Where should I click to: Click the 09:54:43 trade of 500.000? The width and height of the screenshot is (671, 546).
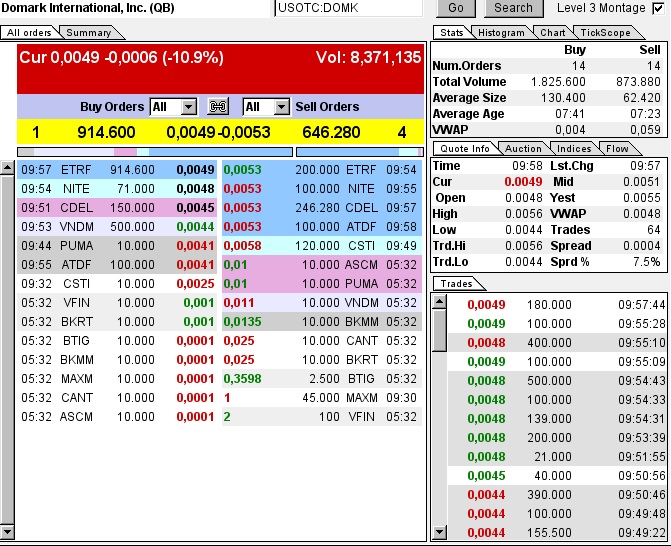coord(557,381)
